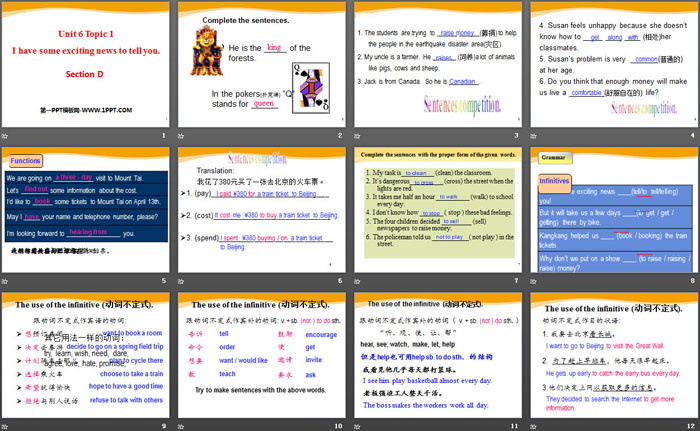Click the 'Section D' text on slide 1
The height and width of the screenshot is (431, 700).
pos(84,74)
